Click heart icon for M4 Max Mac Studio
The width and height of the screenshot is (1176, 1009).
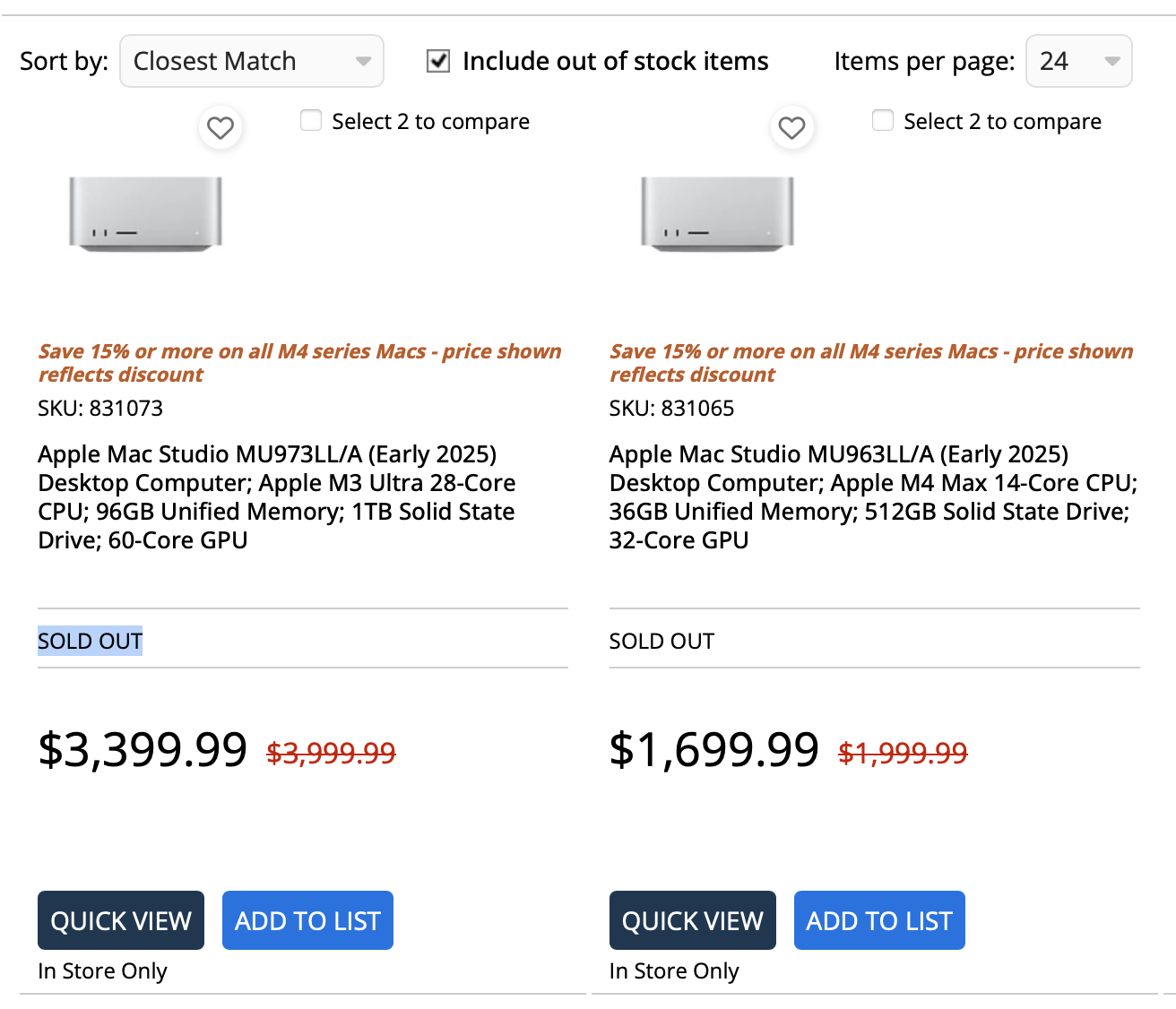[791, 128]
